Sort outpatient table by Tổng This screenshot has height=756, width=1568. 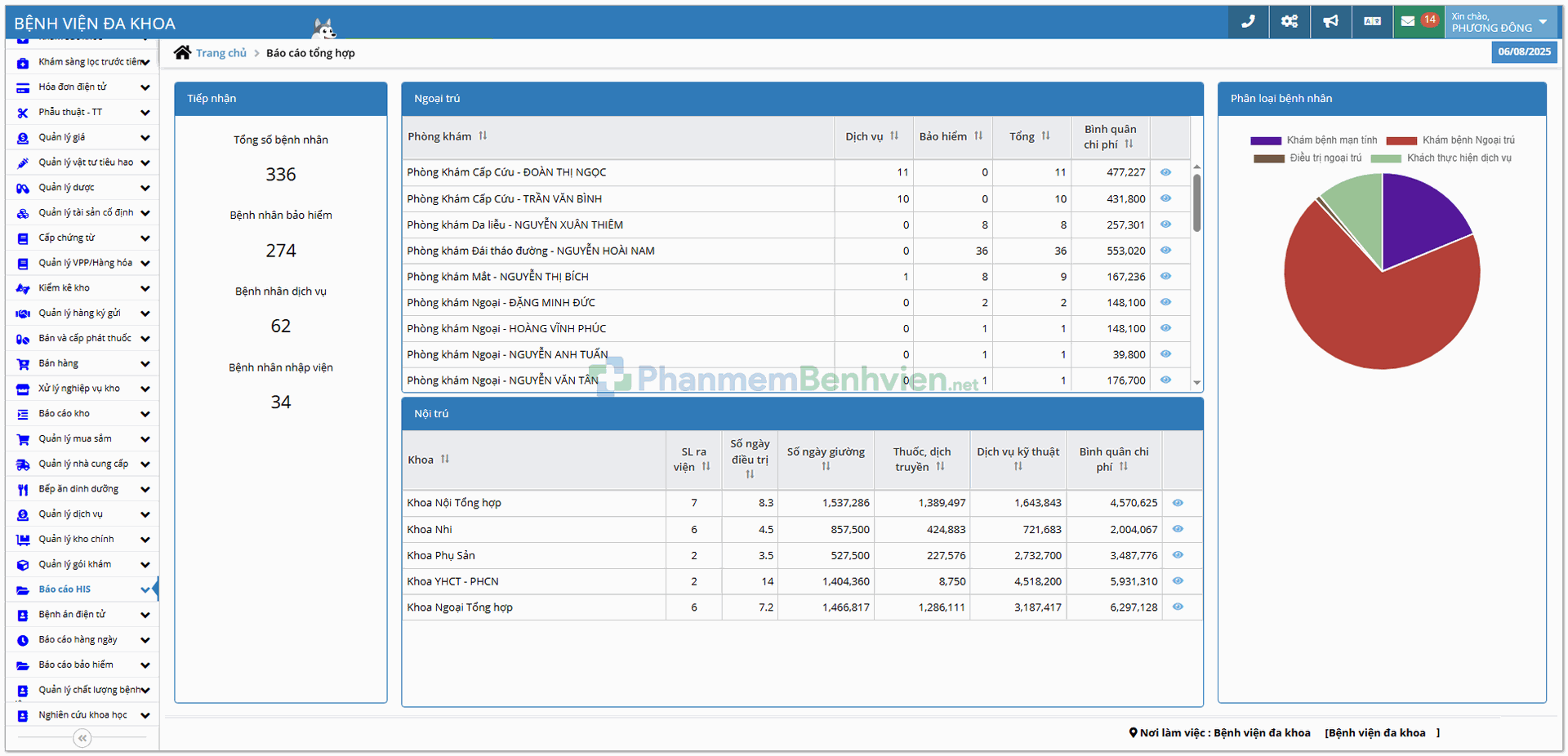tap(1046, 136)
